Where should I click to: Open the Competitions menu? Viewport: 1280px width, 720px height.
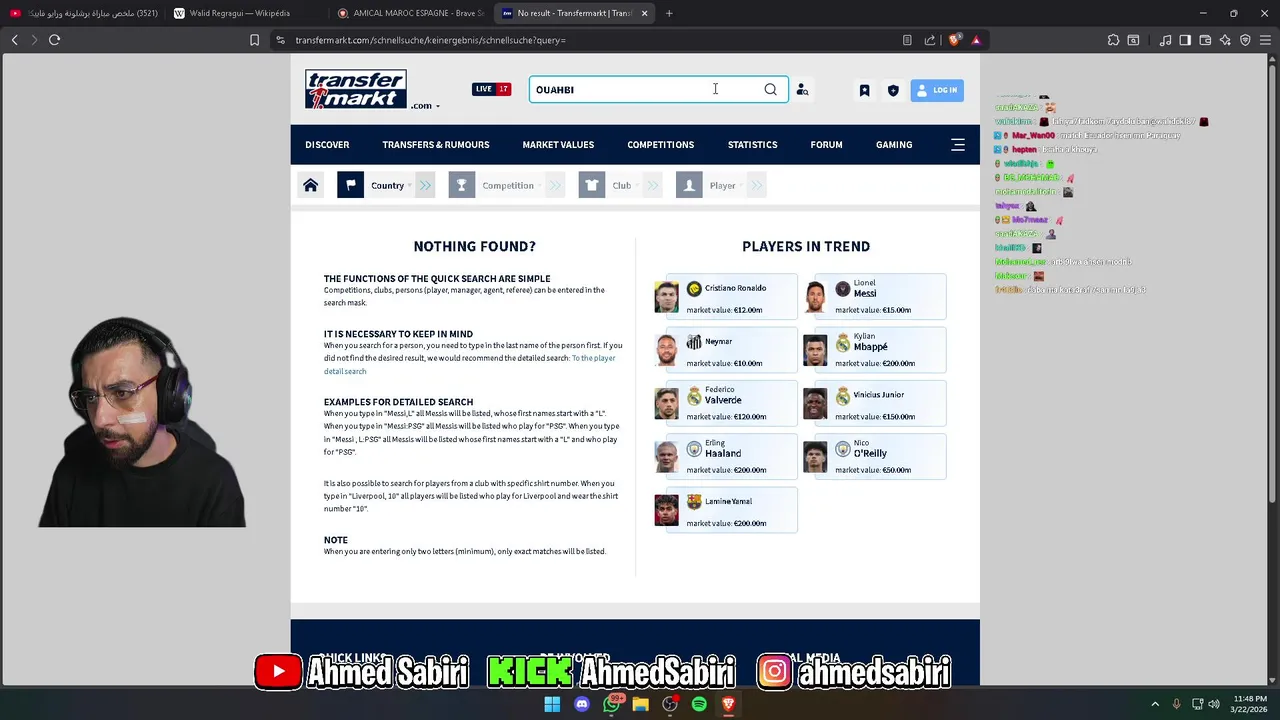[x=660, y=145]
